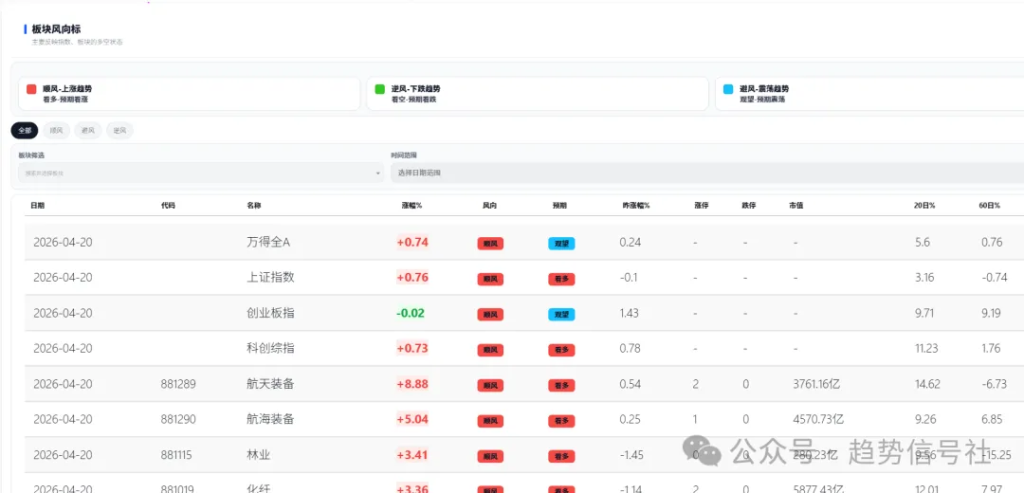Click stock code 881289
The image size is (1024, 493).
pyautogui.click(x=178, y=384)
